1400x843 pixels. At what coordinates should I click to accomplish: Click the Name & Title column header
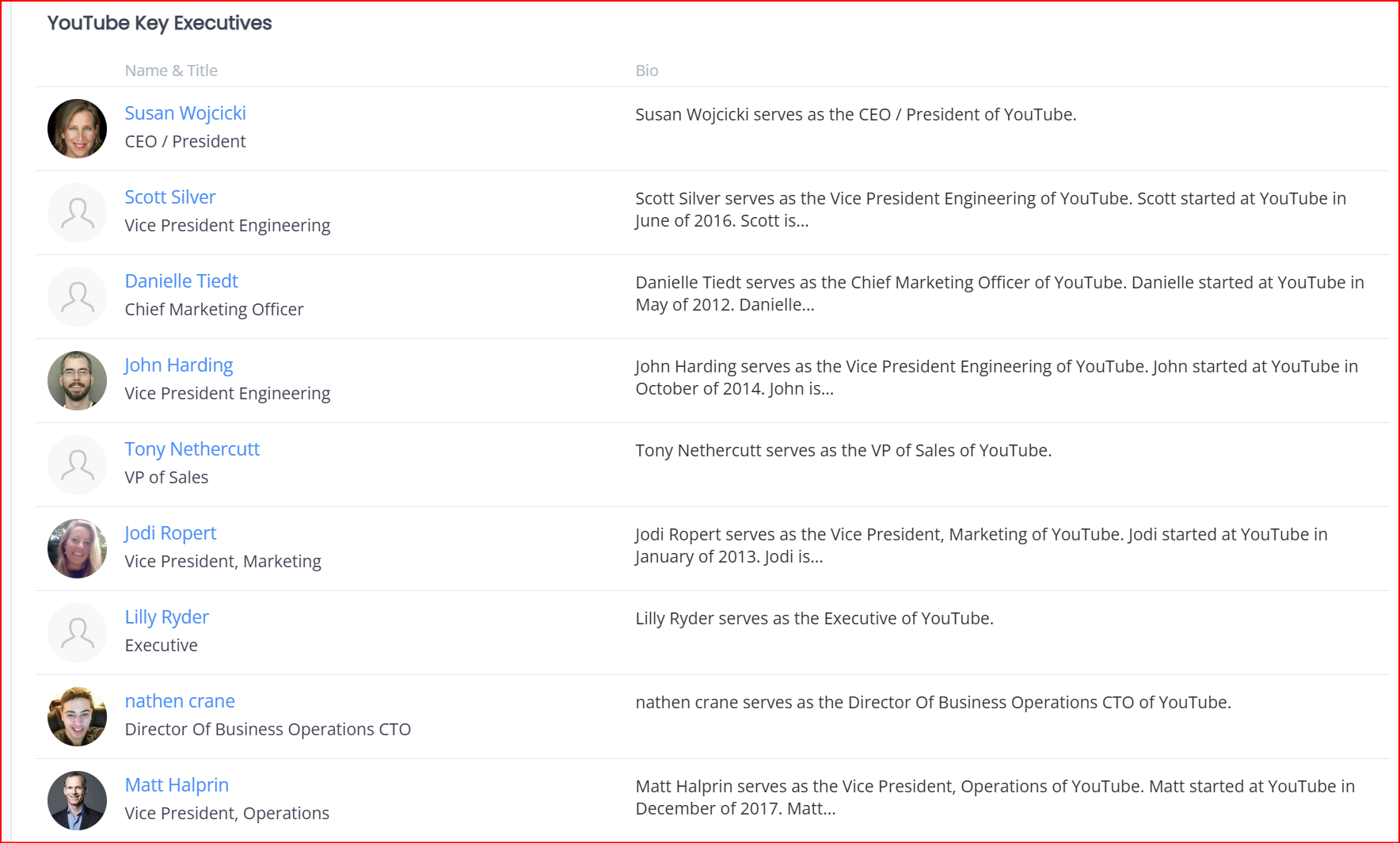171,71
